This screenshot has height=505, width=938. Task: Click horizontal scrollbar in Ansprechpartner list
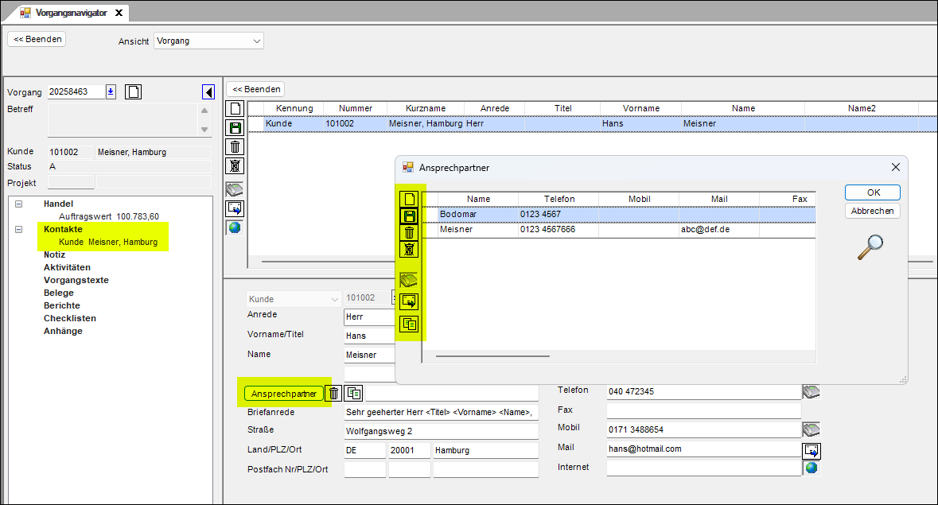point(492,356)
